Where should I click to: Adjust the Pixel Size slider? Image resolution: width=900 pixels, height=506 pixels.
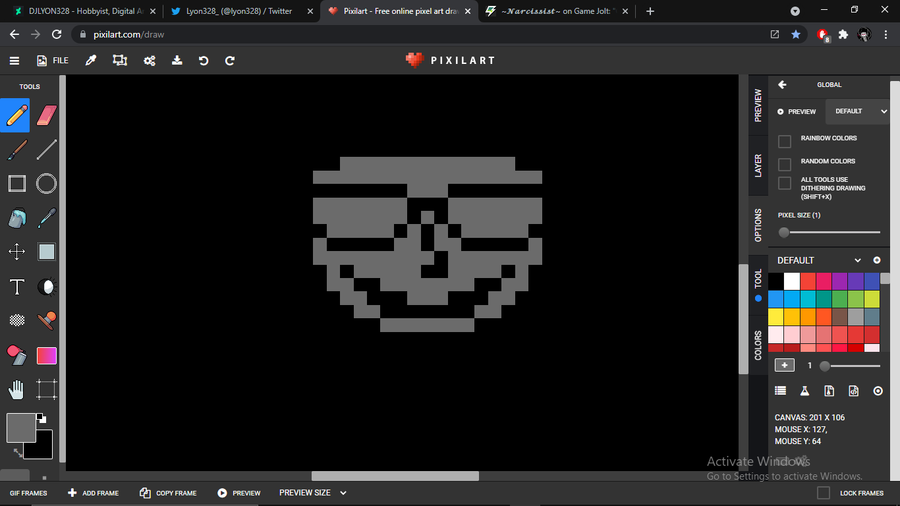[x=829, y=232]
